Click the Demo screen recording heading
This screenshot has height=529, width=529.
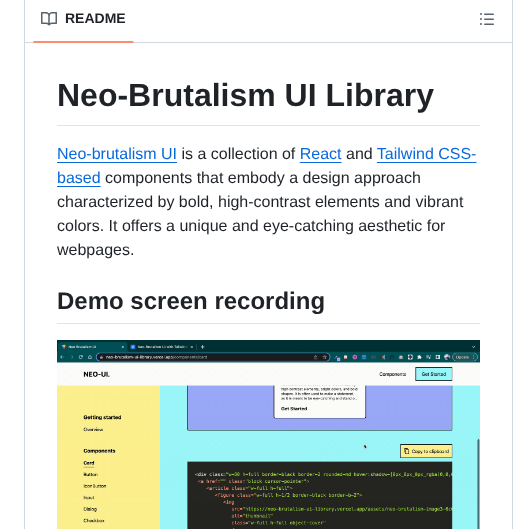tap(191, 301)
